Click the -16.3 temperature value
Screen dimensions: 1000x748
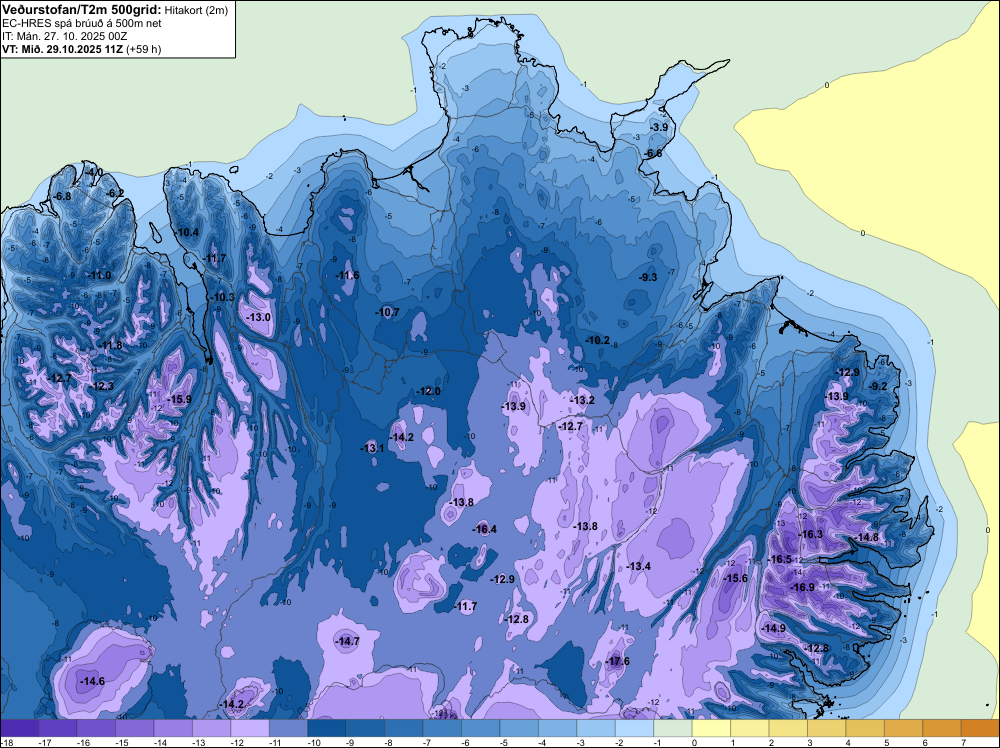pyautogui.click(x=811, y=534)
